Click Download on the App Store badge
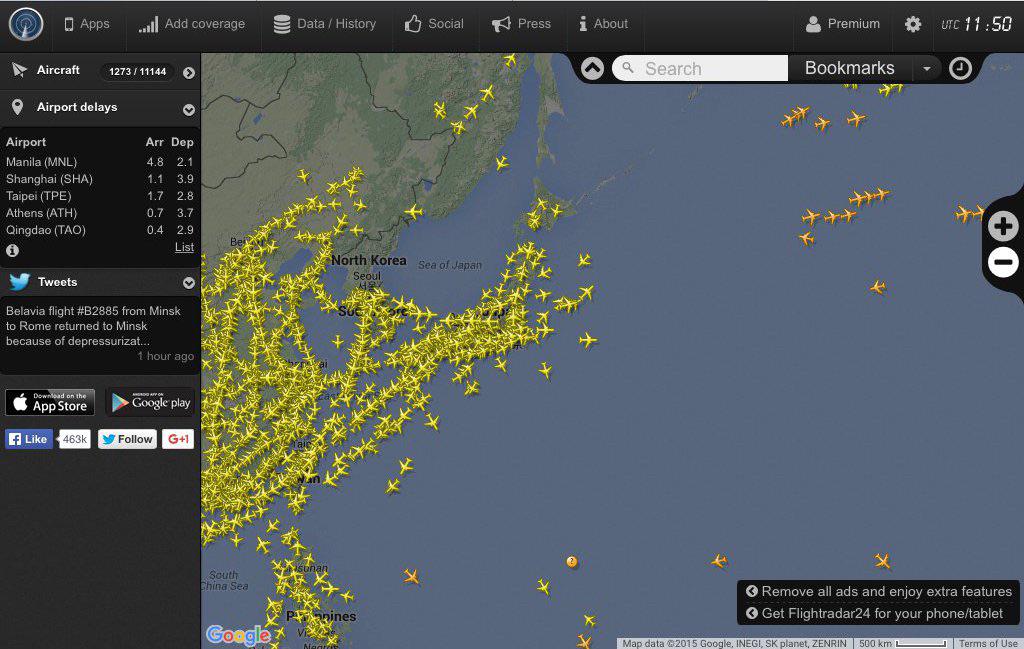 click(x=50, y=402)
